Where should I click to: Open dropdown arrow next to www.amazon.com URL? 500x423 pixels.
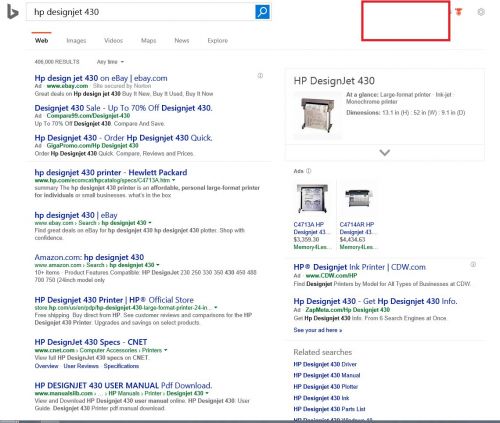[158, 265]
